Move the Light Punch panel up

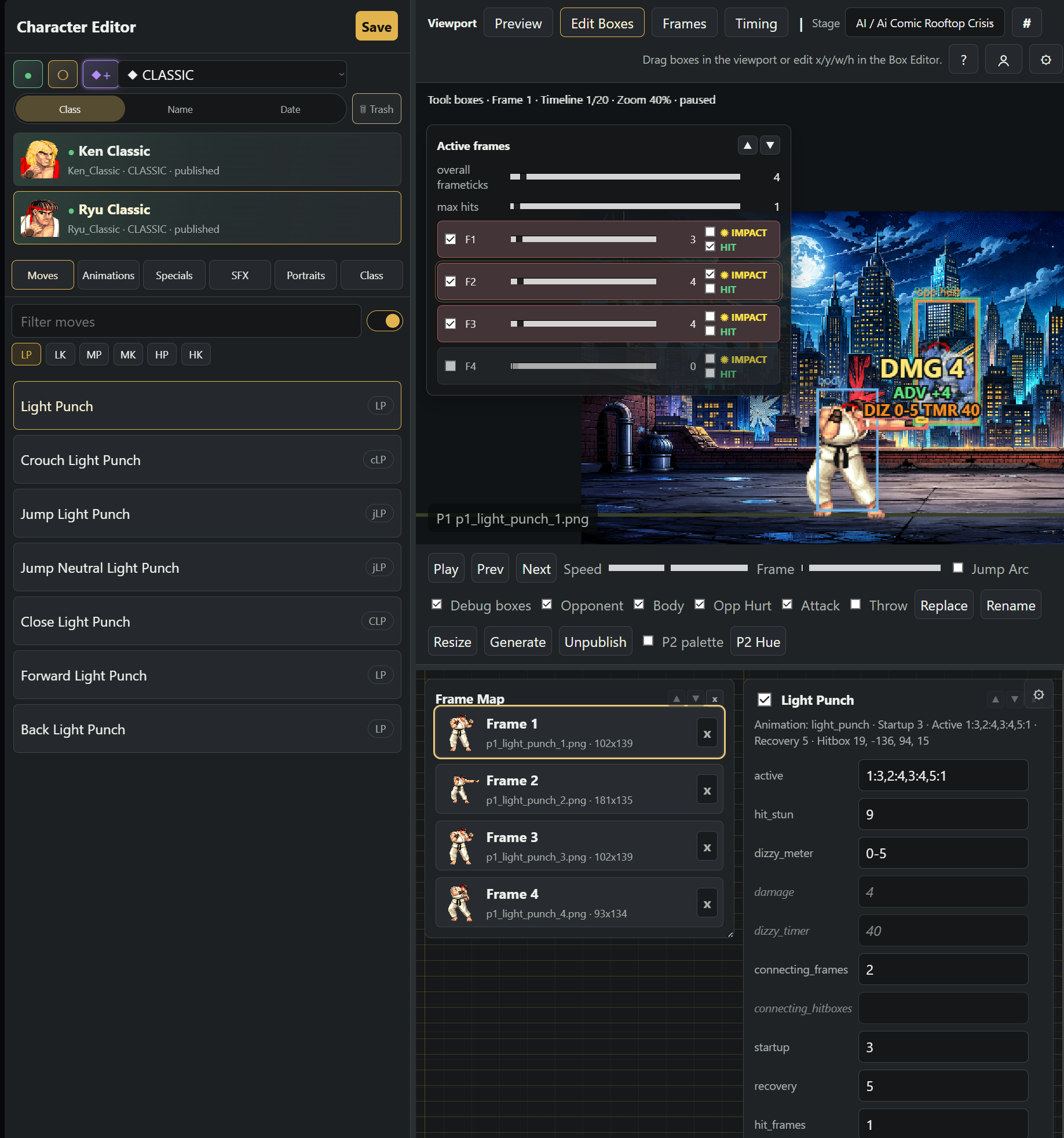point(995,700)
